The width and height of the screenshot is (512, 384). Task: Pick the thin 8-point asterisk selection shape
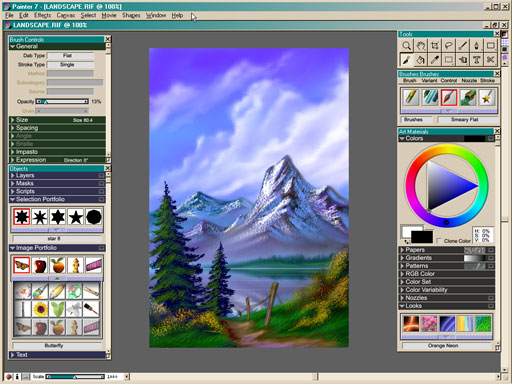point(40,217)
